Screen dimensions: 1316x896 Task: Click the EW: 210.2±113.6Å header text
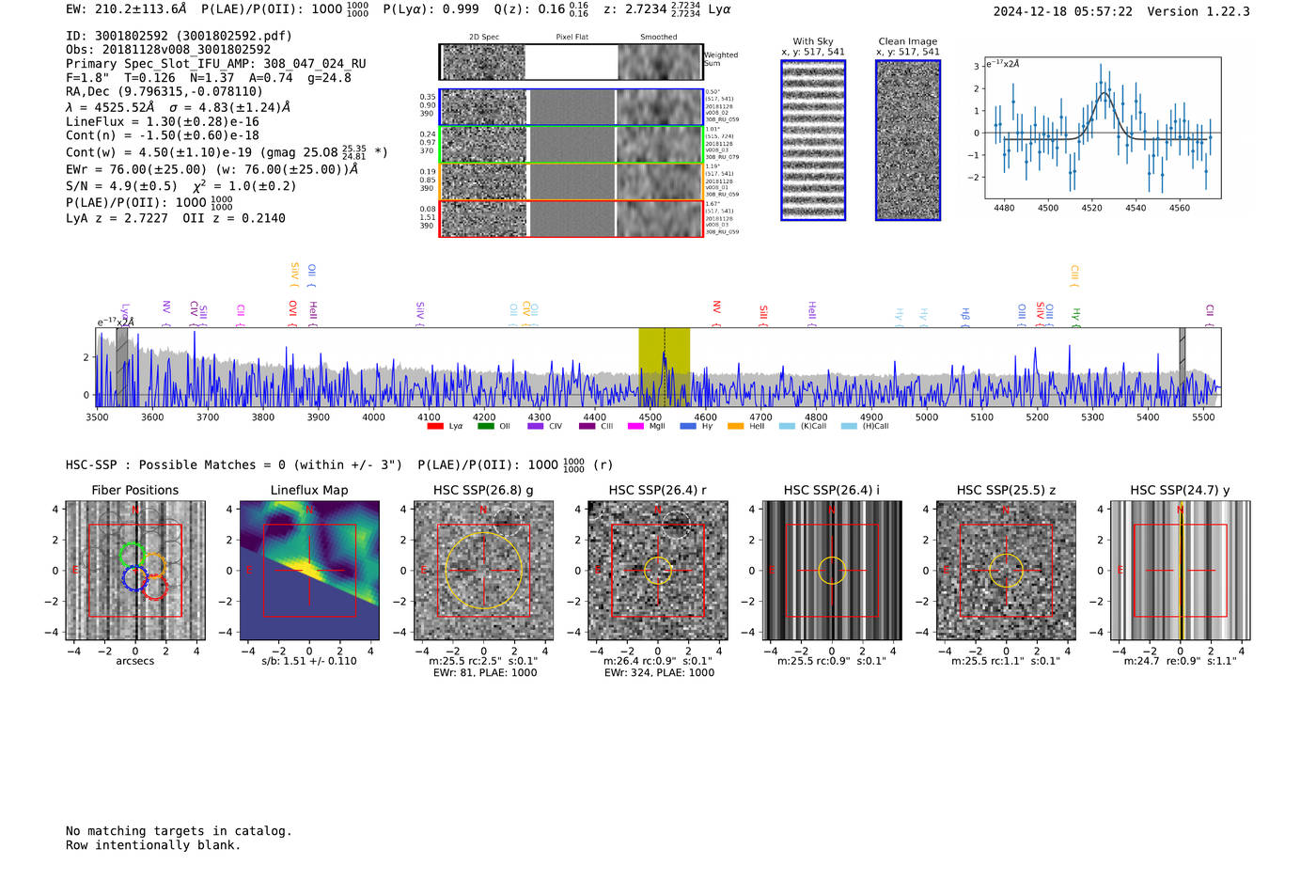126,9
